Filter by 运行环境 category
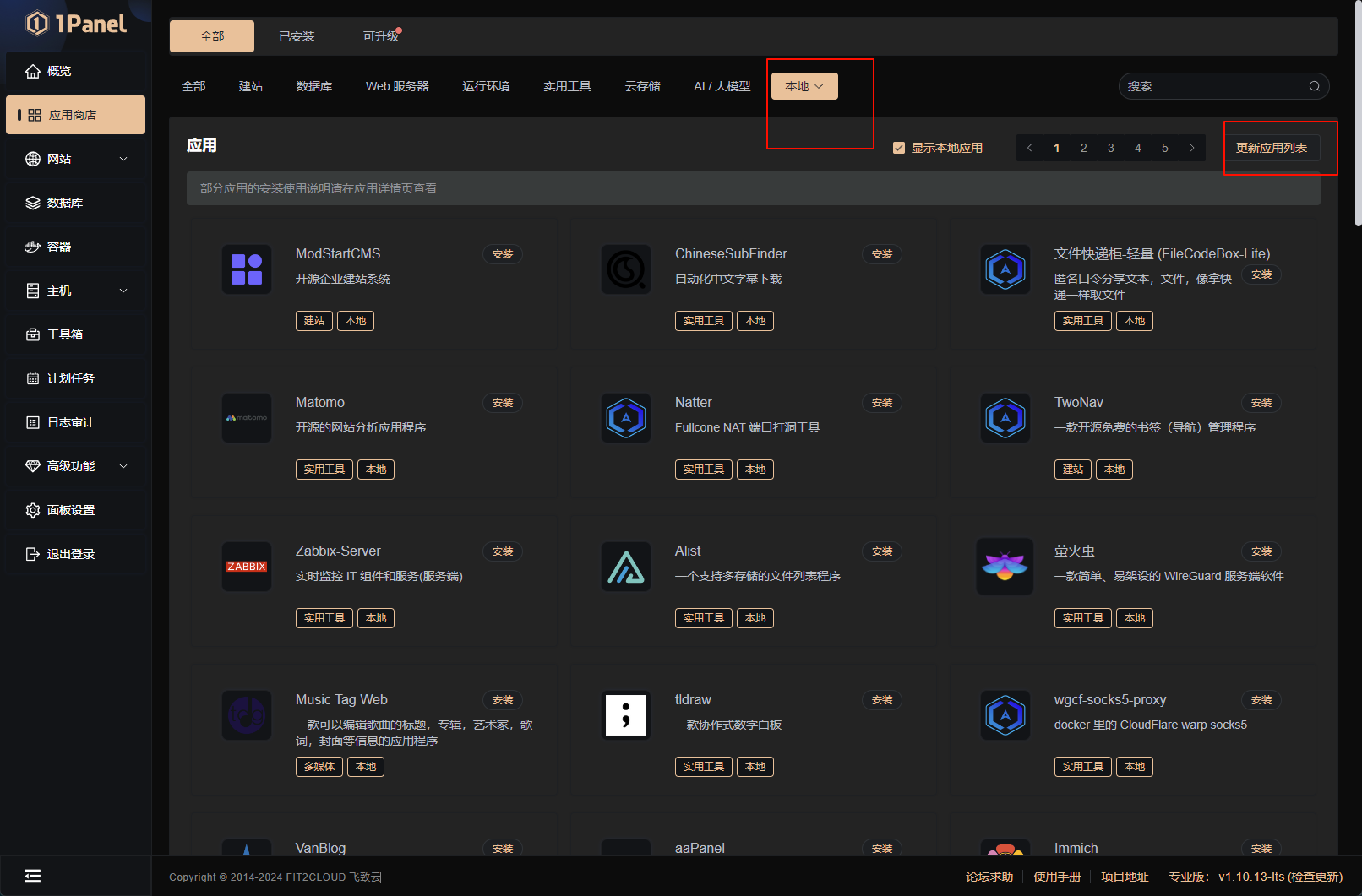This screenshot has width=1362, height=896. (x=486, y=86)
